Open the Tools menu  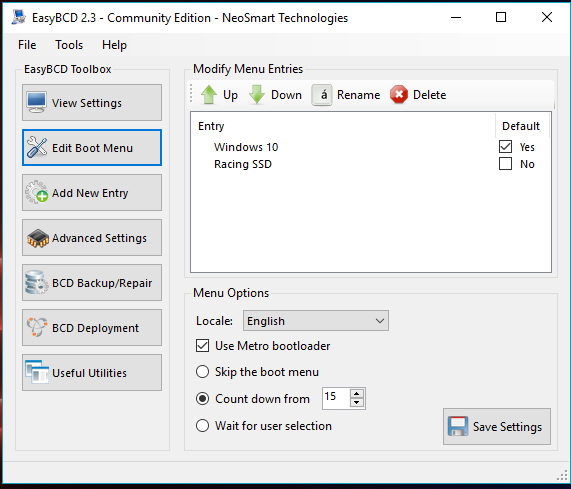[x=69, y=45]
